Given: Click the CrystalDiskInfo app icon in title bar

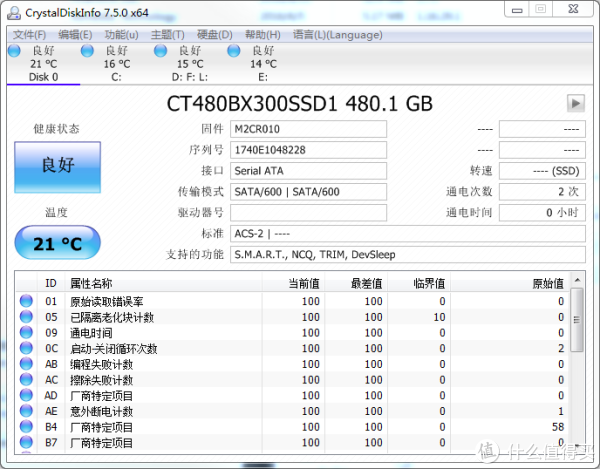Looking at the screenshot, I should click(14, 13).
